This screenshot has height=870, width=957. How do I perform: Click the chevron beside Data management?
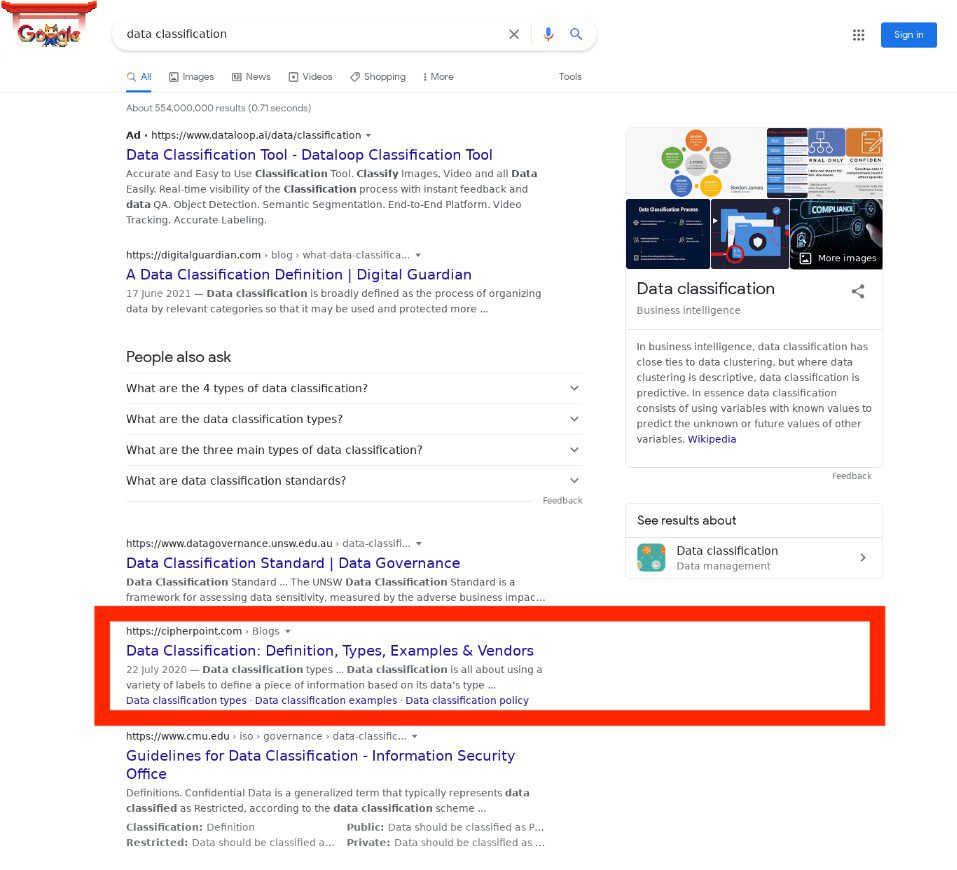pyautogui.click(x=863, y=557)
